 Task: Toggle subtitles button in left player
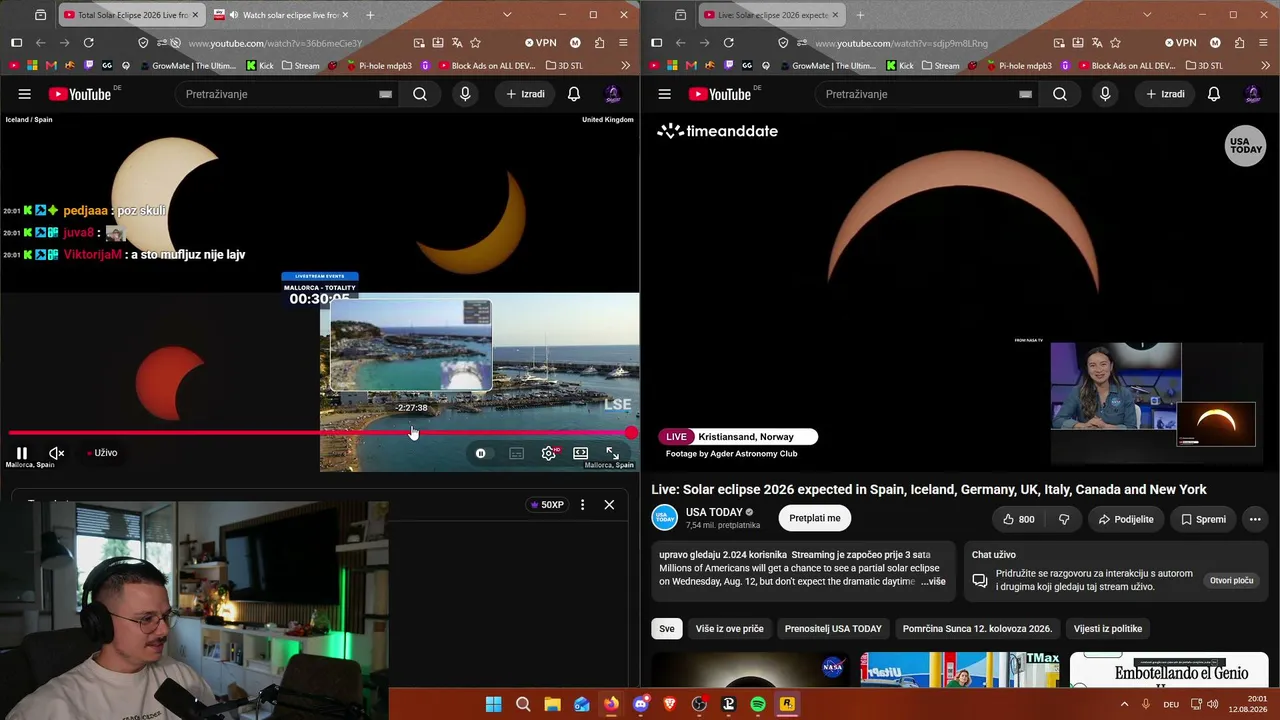click(x=516, y=453)
